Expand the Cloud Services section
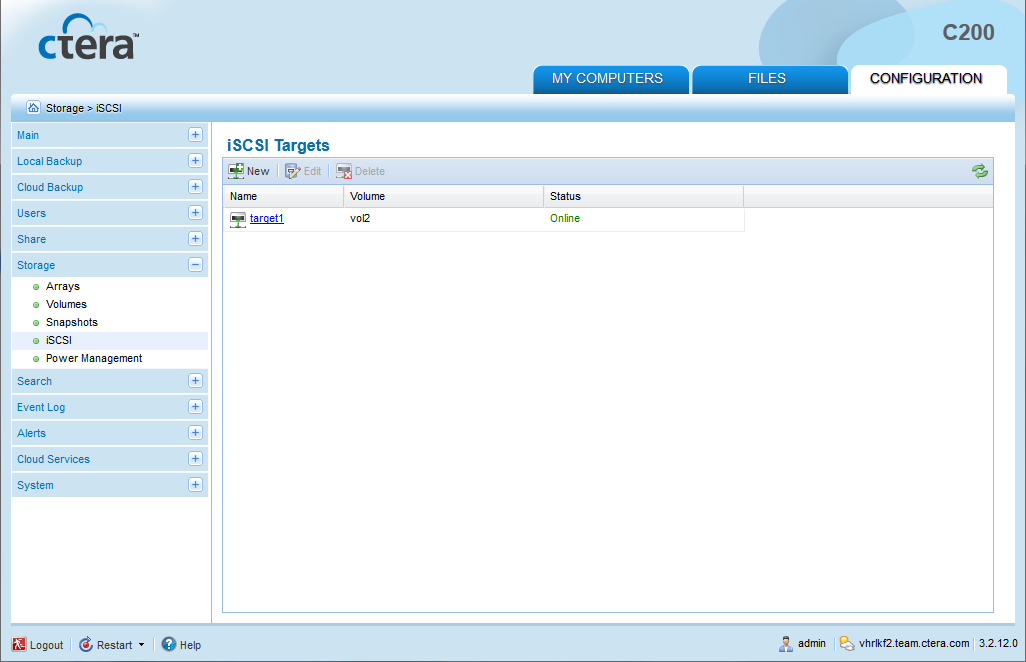Viewport: 1026px width, 662px height. (x=195, y=459)
